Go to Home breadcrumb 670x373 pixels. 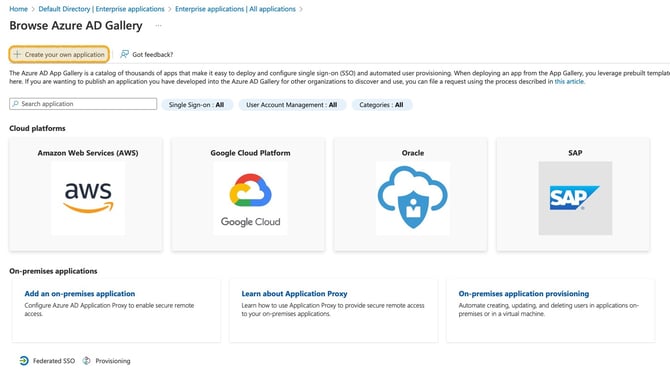[18, 9]
